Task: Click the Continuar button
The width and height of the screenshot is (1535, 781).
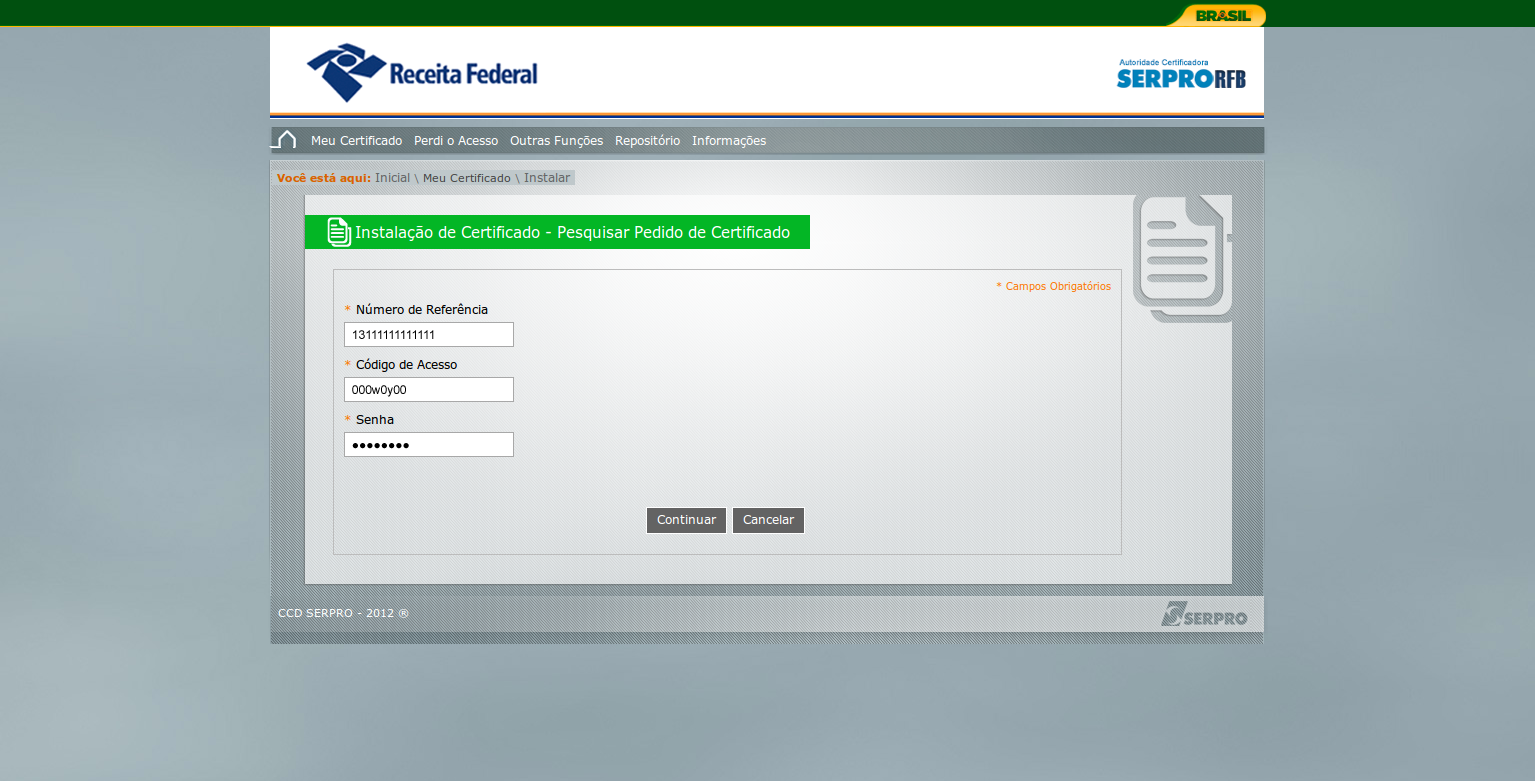Action: point(686,520)
